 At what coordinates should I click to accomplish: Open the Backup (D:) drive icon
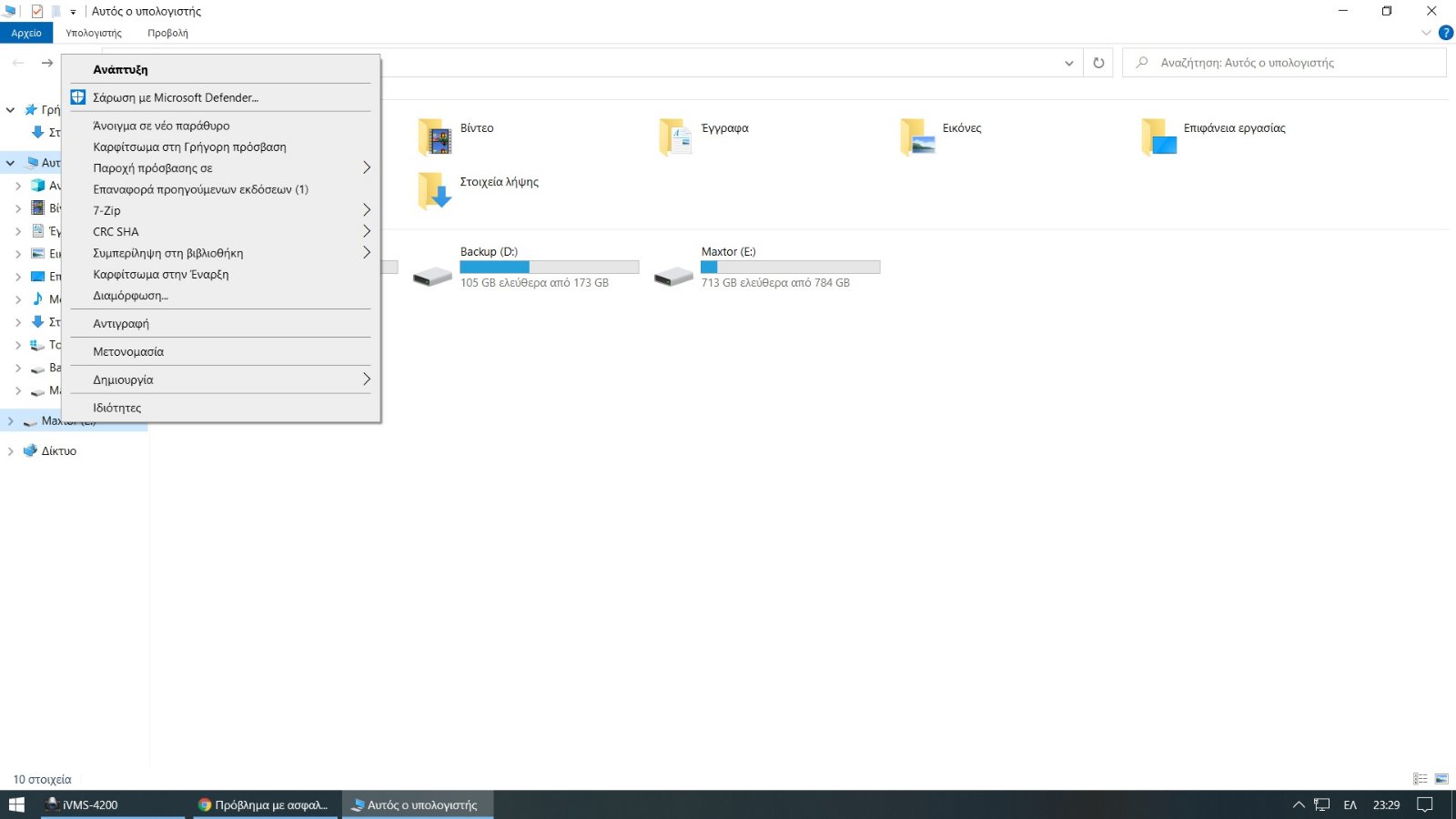pos(432,276)
